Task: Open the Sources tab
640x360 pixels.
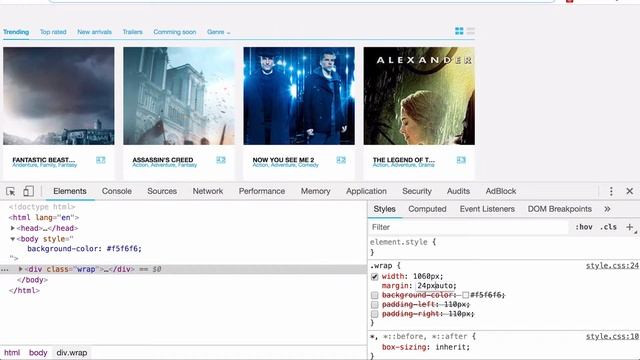Action: click(x=162, y=191)
